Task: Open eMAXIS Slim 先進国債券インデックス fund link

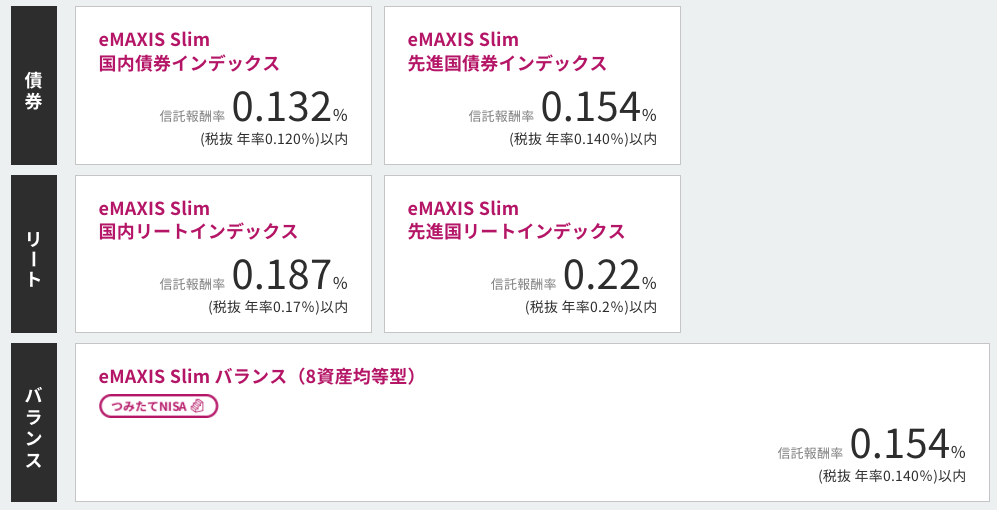Action: [x=507, y=52]
